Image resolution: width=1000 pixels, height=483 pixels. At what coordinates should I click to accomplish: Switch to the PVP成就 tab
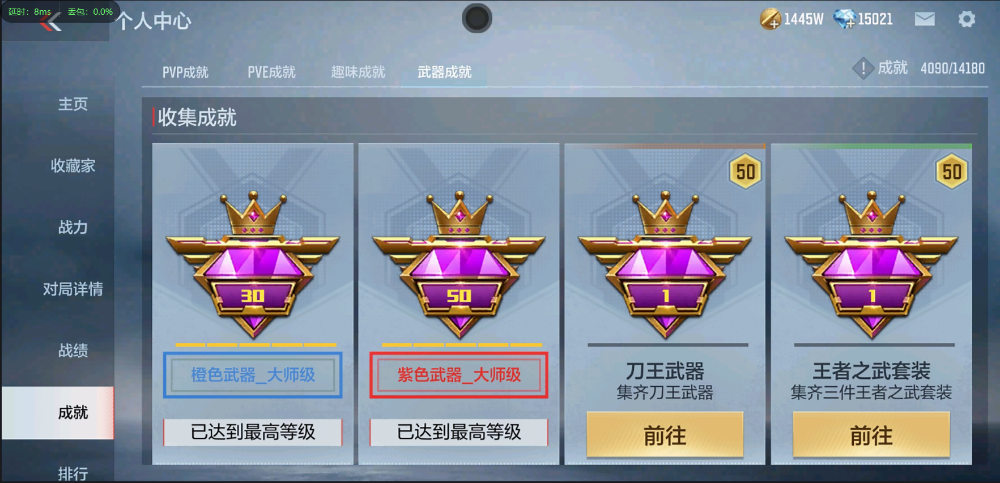click(186, 72)
